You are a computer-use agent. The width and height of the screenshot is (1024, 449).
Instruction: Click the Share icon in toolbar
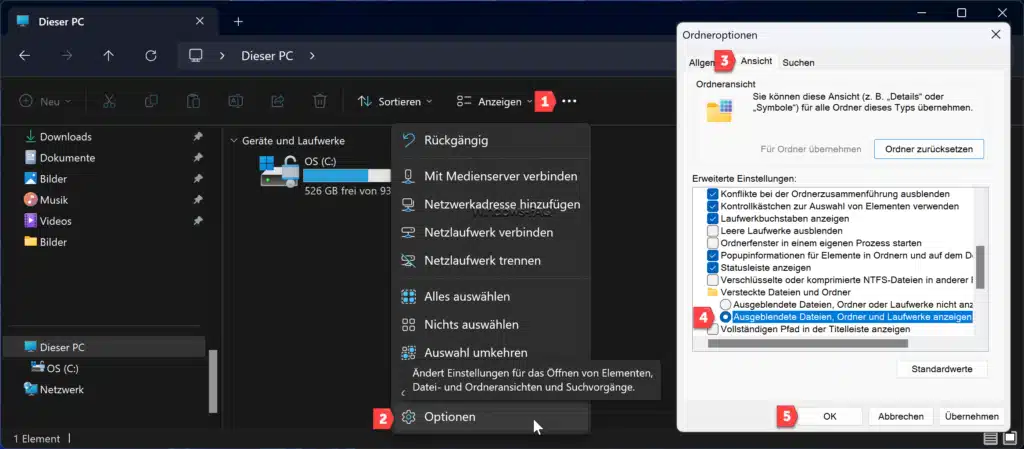(x=278, y=101)
